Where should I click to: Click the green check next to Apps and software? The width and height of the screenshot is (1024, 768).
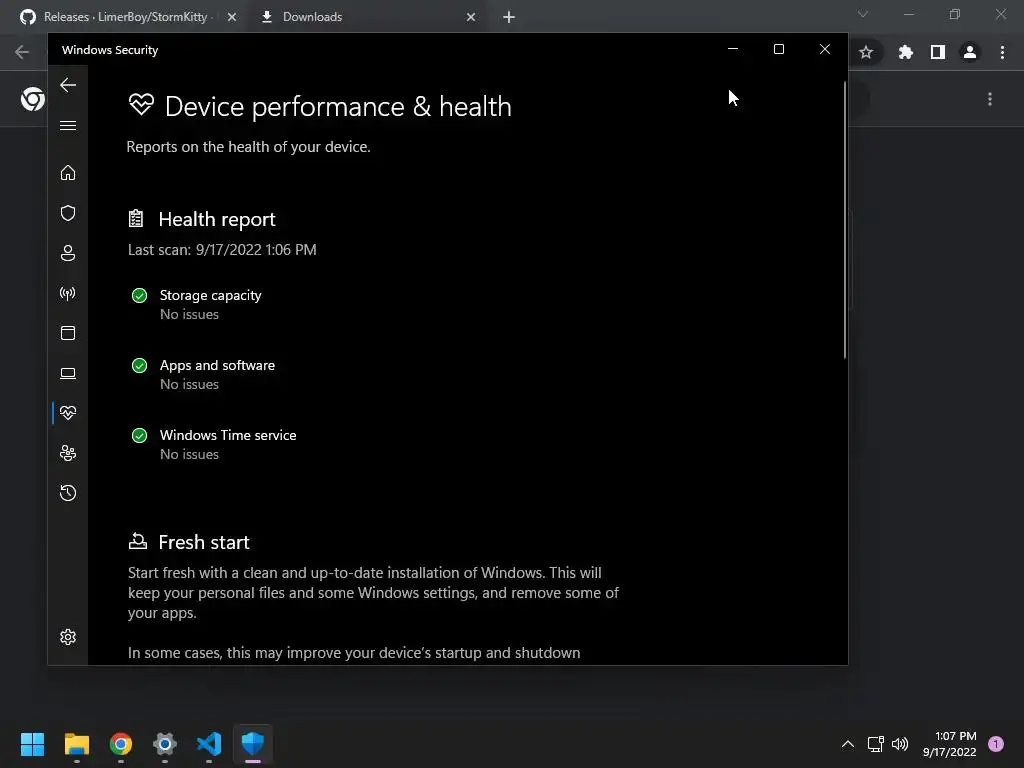tap(139, 366)
